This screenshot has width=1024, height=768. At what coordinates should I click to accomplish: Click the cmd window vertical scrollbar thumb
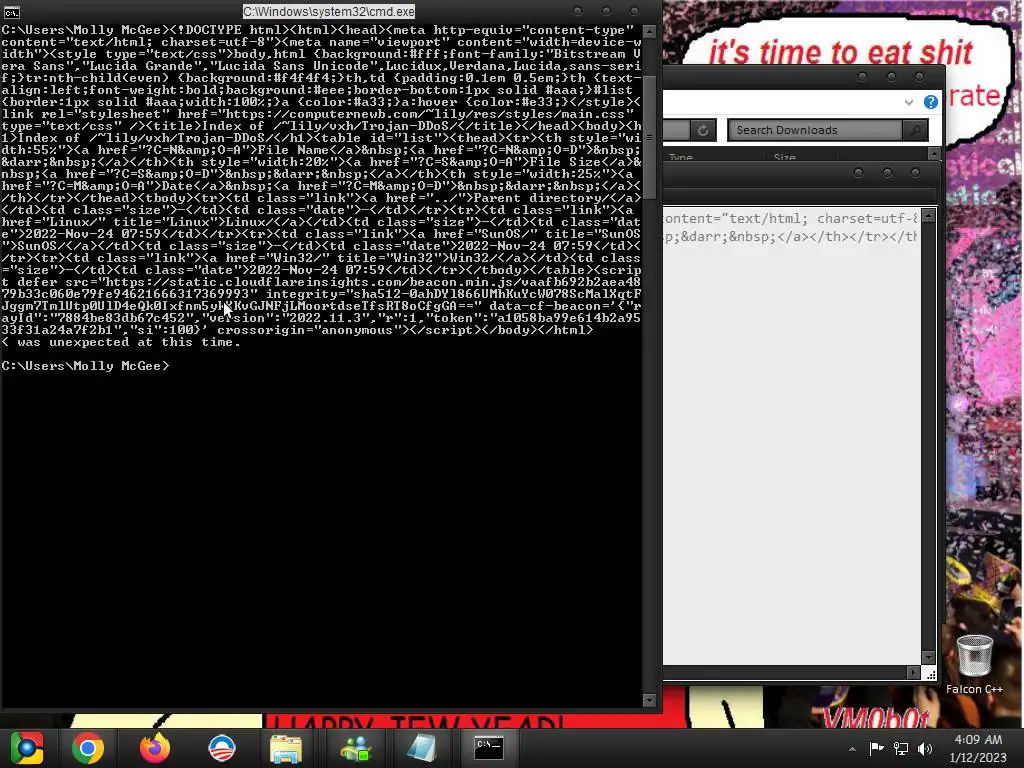tap(649, 137)
